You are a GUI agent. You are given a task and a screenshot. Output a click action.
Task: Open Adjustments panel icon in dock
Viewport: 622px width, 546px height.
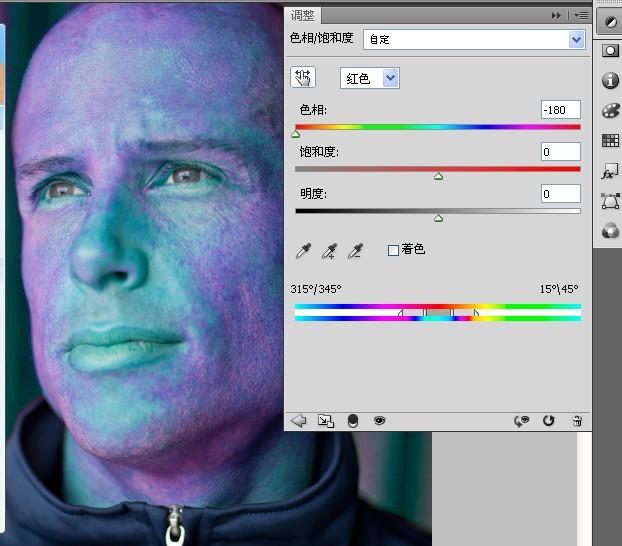pyautogui.click(x=610, y=22)
